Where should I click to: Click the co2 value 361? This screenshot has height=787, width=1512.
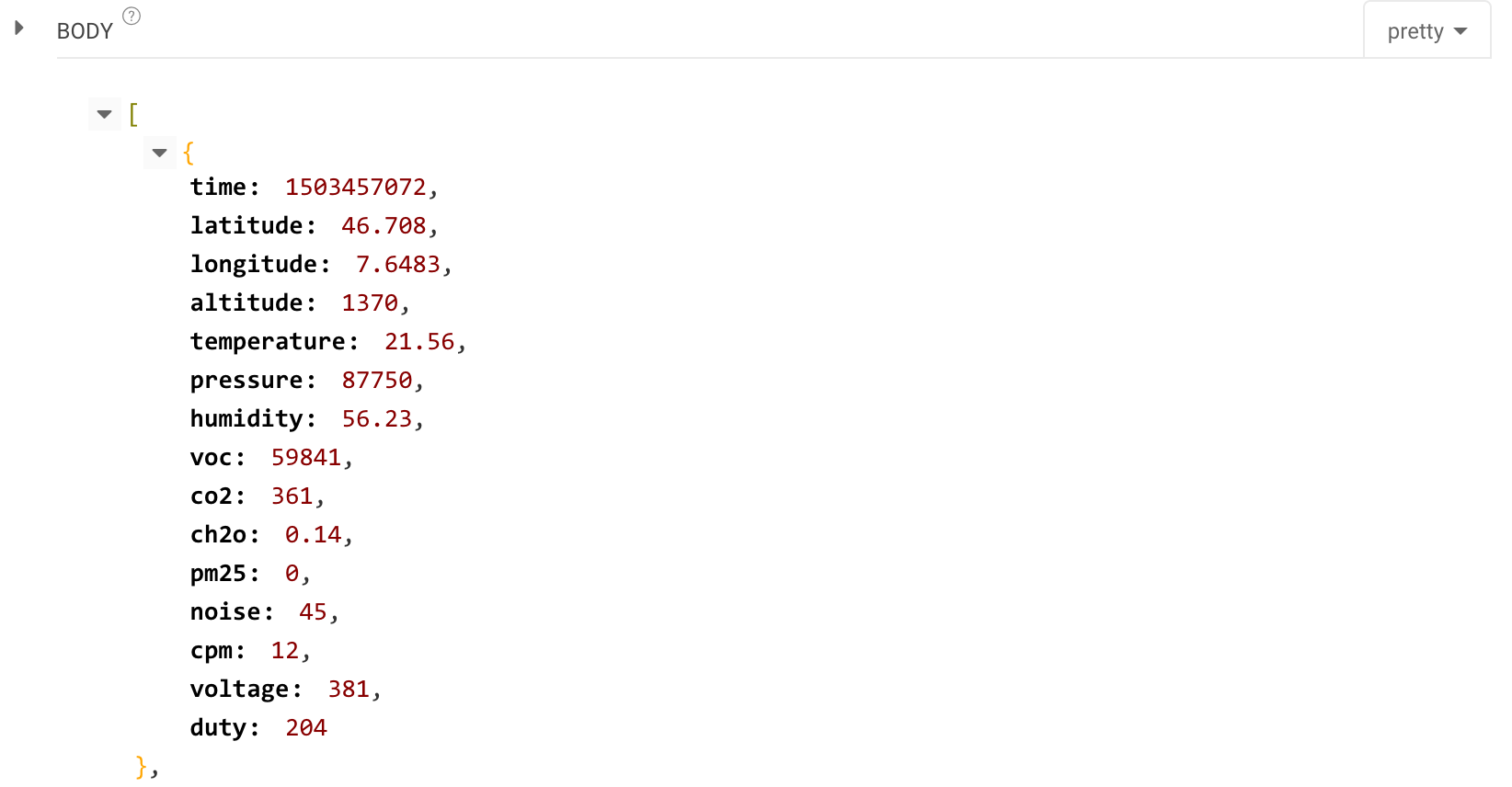click(x=292, y=496)
